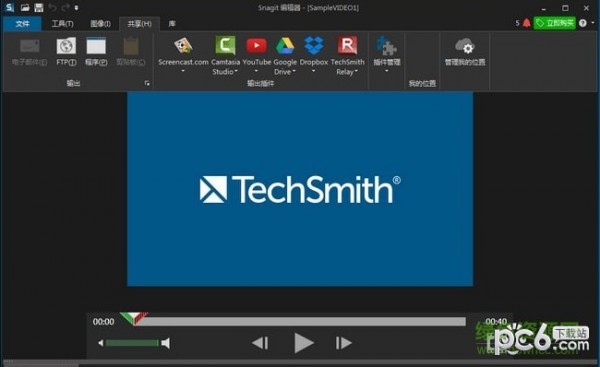The image size is (600, 367).
Task: Click the small speaker at the volume slider's left
Action: [101, 343]
